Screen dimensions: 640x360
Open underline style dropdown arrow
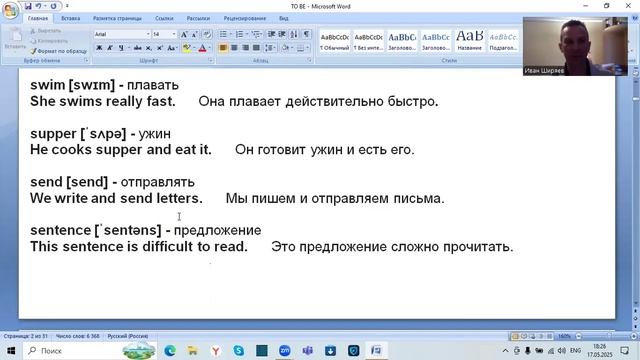click(128, 48)
